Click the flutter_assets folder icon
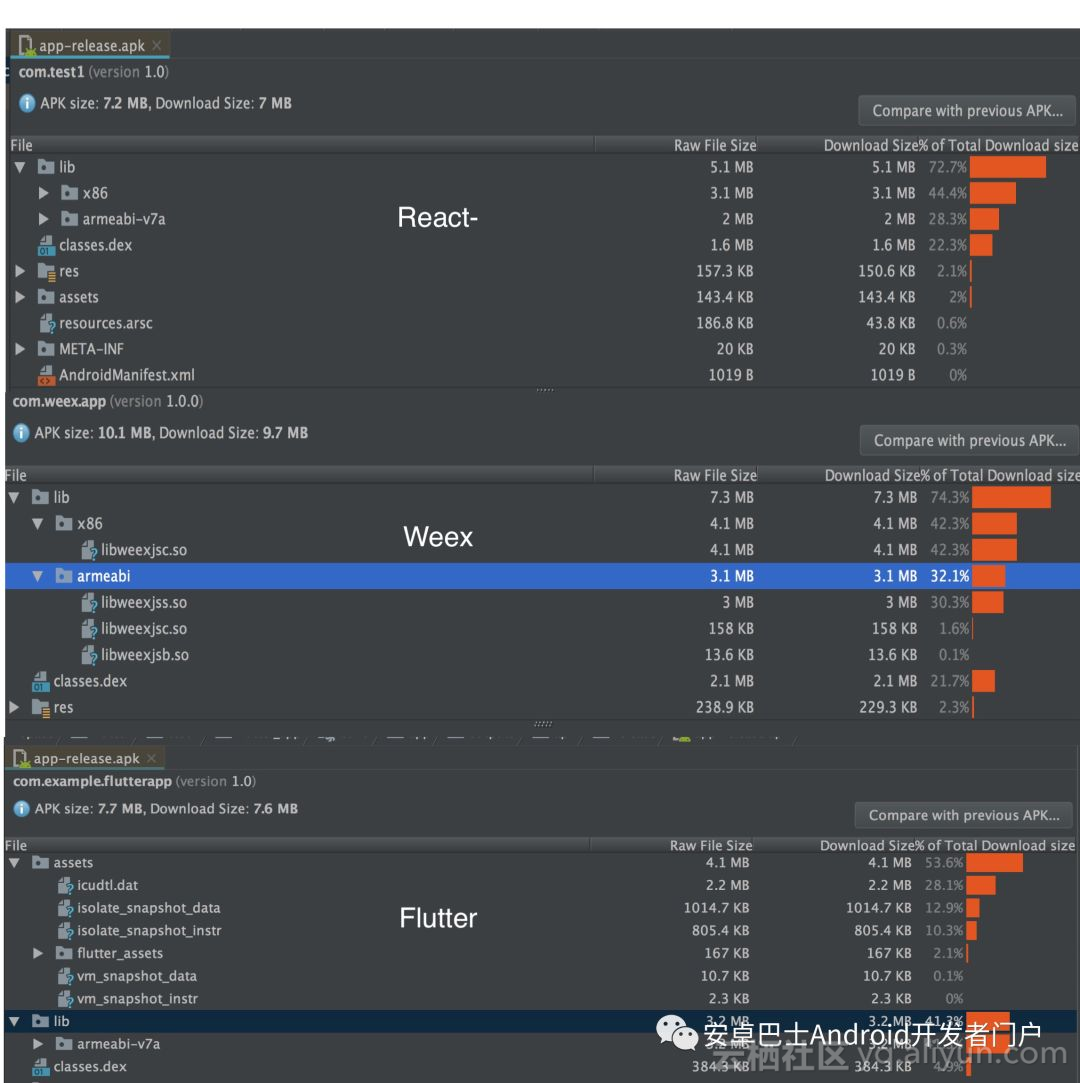 coord(64,953)
